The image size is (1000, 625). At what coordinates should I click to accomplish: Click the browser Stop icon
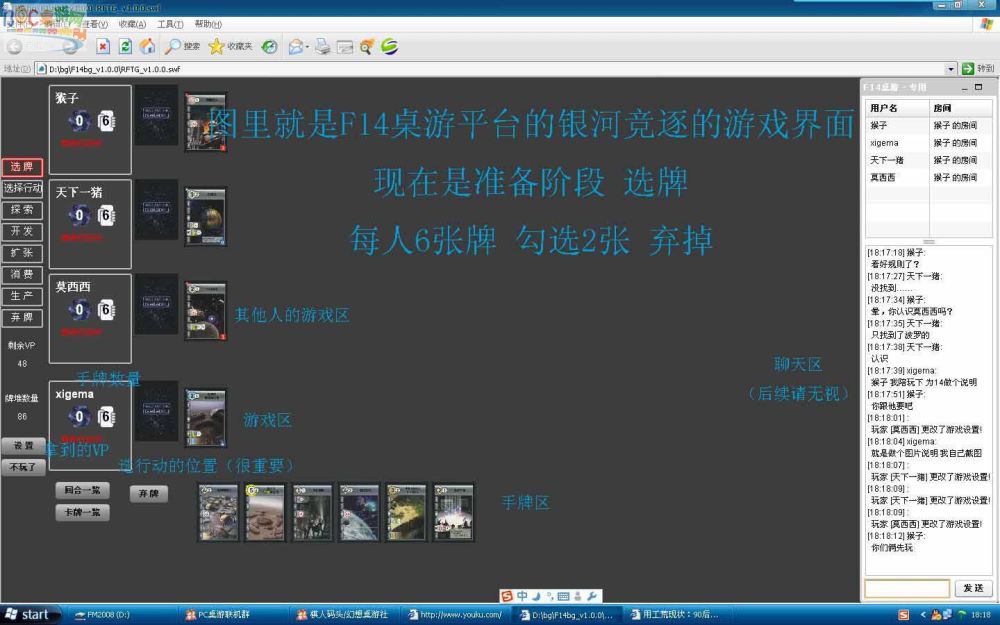tap(103, 47)
